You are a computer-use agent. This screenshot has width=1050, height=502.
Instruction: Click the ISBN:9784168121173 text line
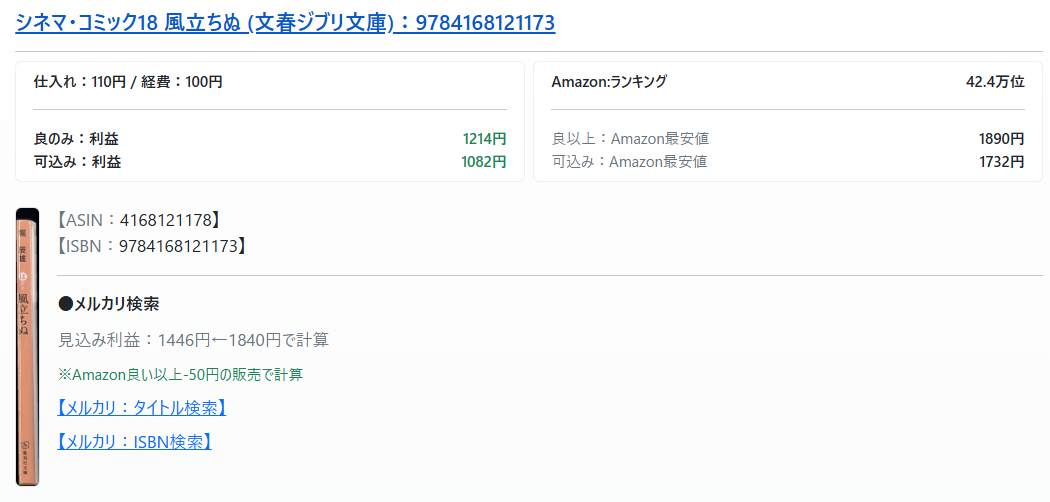152,245
